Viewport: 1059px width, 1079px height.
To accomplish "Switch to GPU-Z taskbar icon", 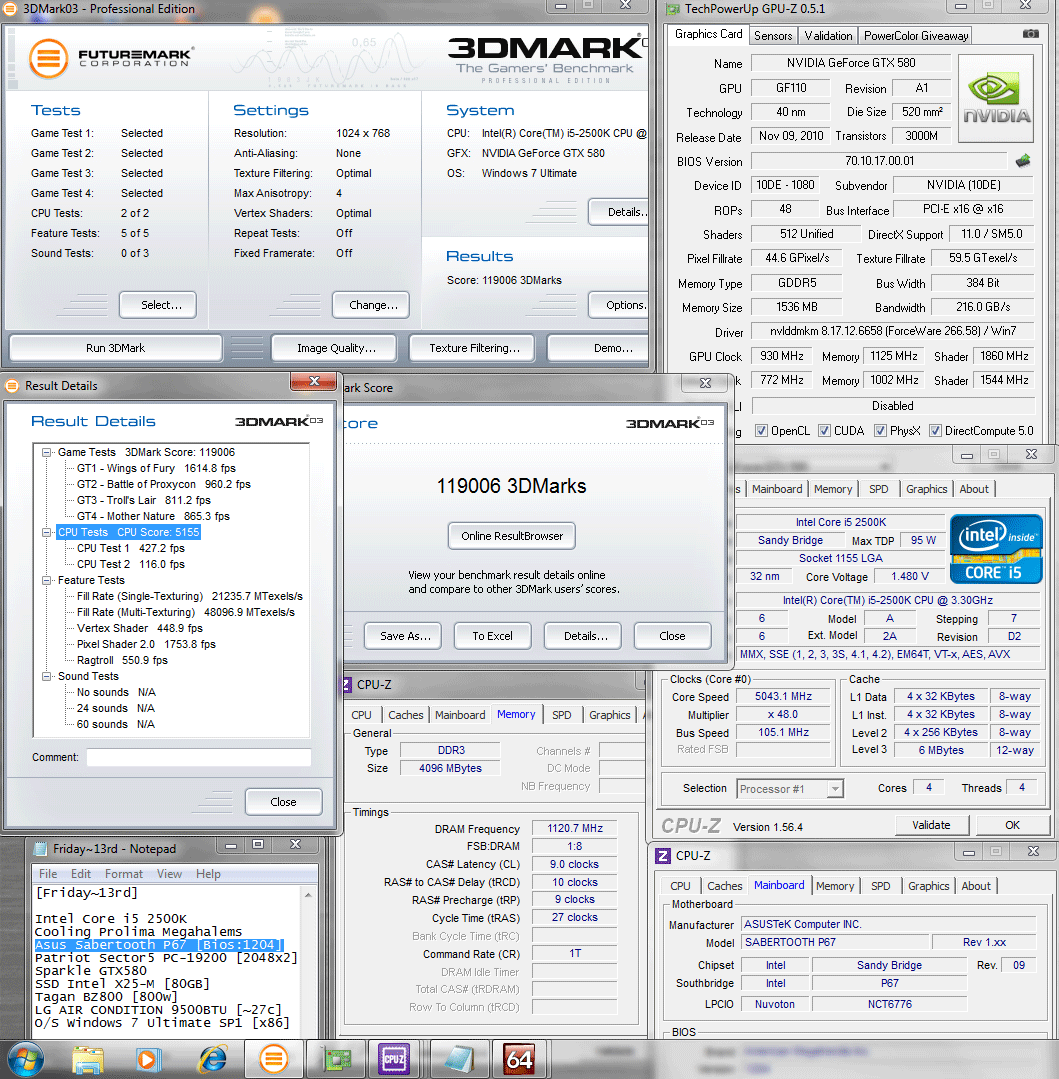I will click(x=336, y=1060).
